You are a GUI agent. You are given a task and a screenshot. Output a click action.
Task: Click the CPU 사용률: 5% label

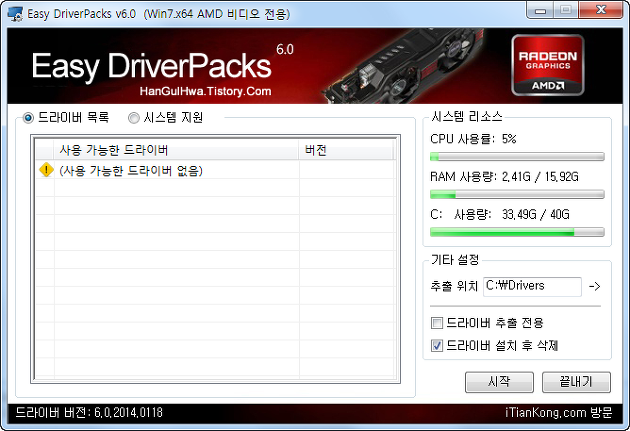pos(473,139)
